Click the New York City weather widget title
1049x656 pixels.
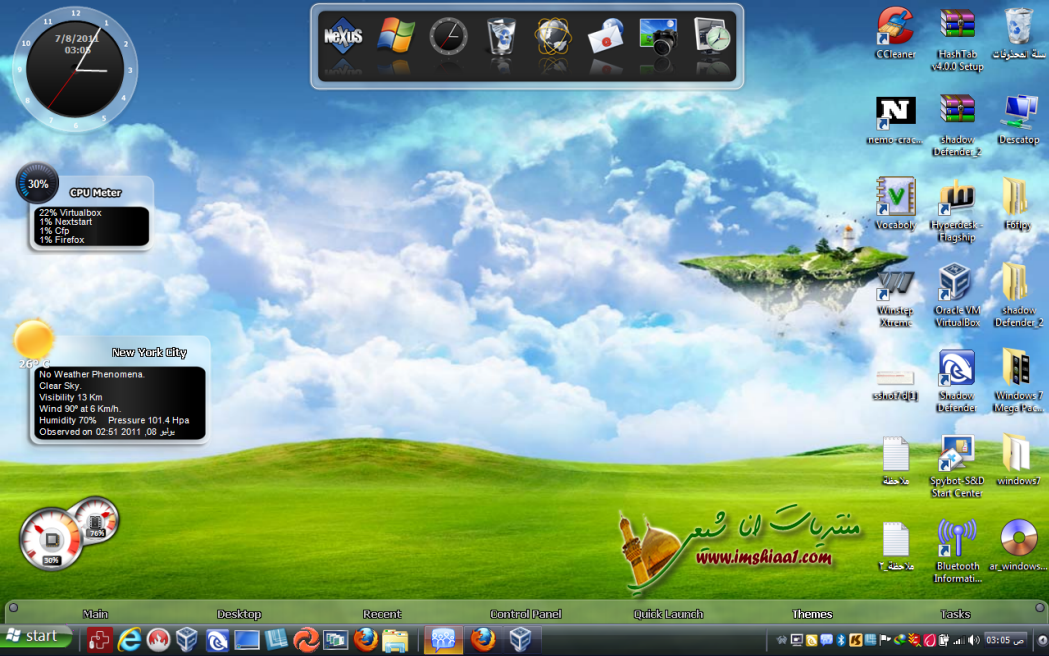[149, 352]
